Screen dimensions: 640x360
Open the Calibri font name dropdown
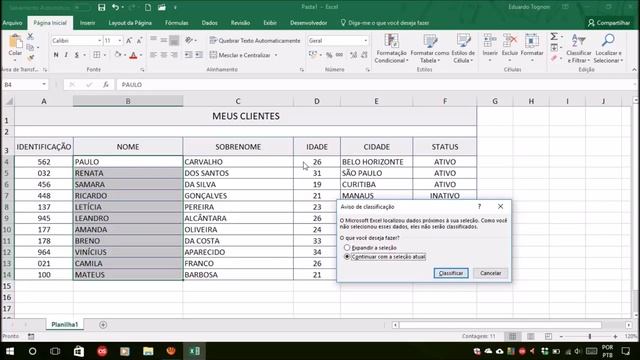(x=99, y=40)
